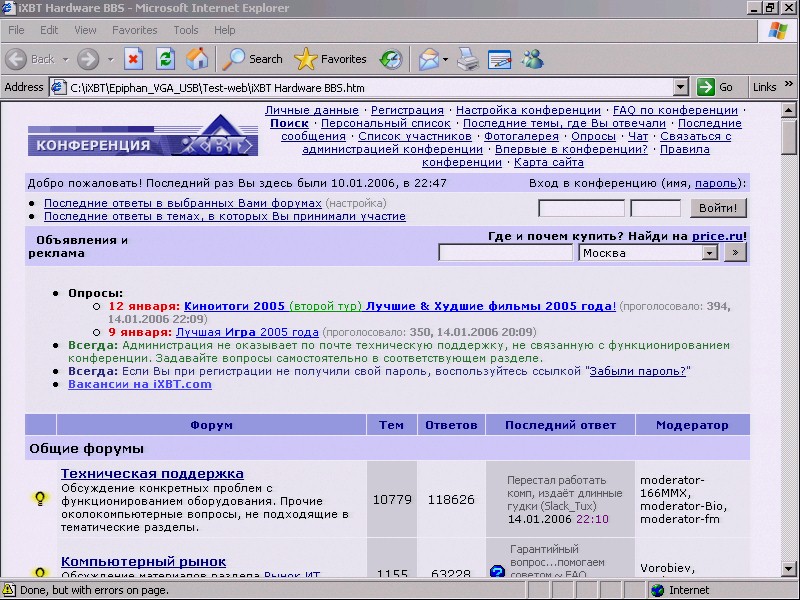Refresh the page with the toolbar icon
The width and height of the screenshot is (800, 600).
(x=165, y=59)
